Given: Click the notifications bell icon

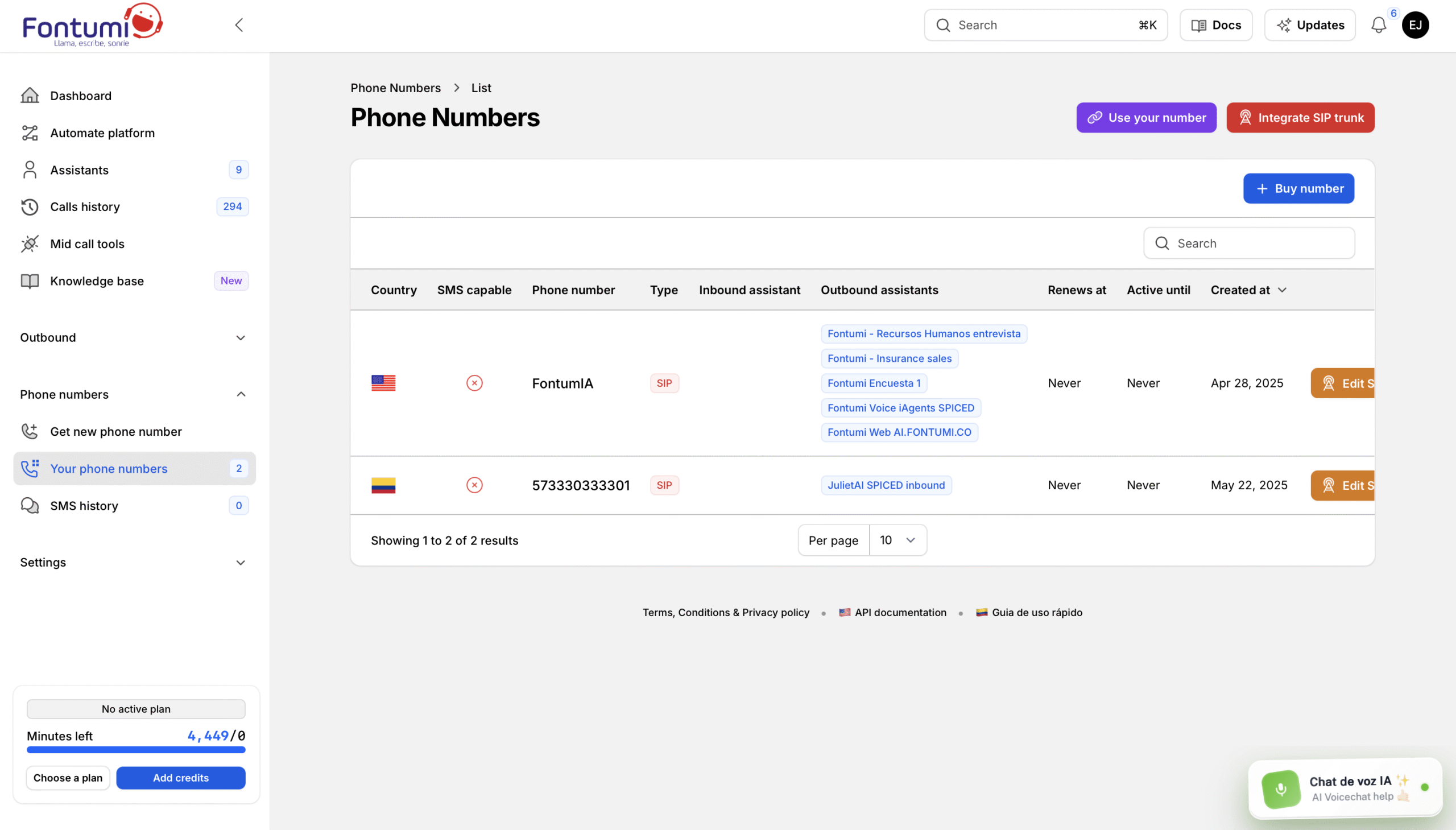Looking at the screenshot, I should point(1378,25).
